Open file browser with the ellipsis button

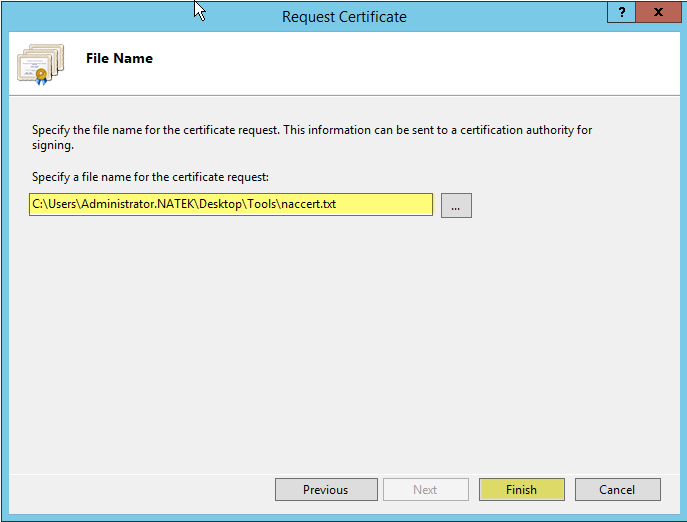(456, 205)
